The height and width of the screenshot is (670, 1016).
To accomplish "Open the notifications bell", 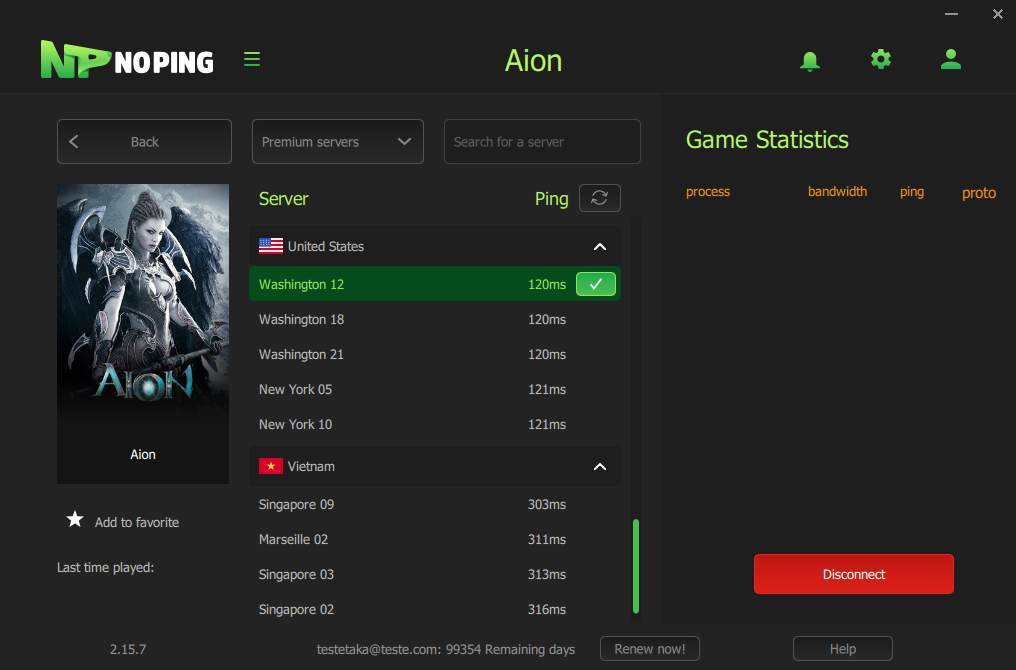I will pos(809,60).
